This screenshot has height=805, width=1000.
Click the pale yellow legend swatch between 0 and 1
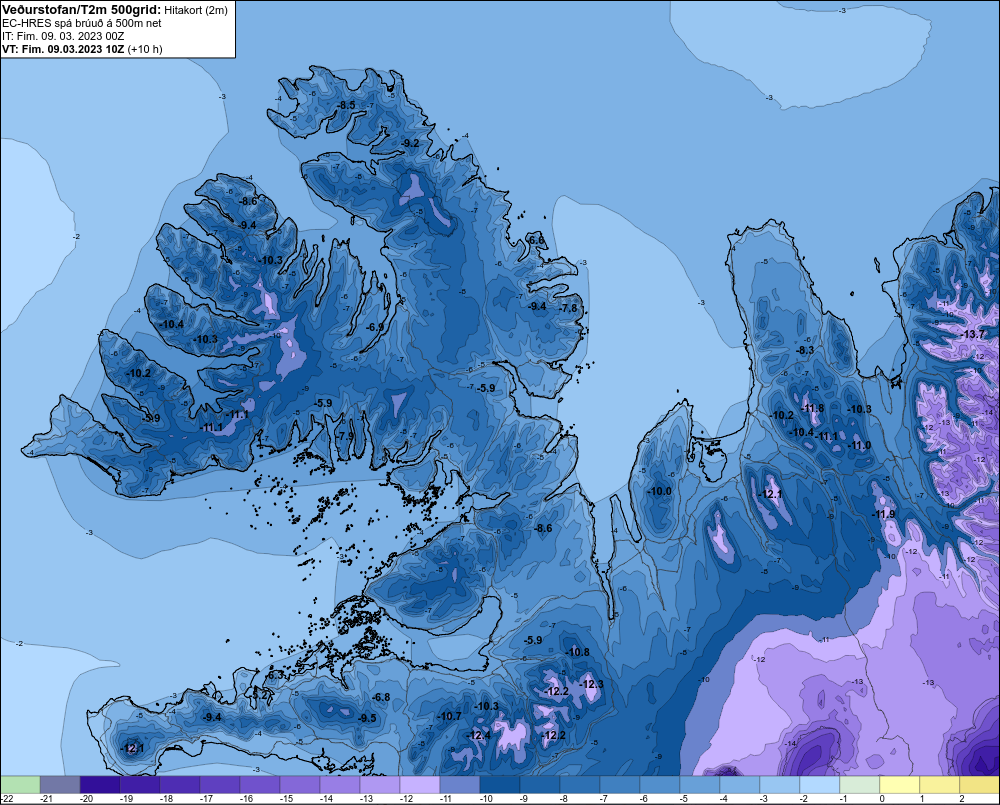[899, 785]
